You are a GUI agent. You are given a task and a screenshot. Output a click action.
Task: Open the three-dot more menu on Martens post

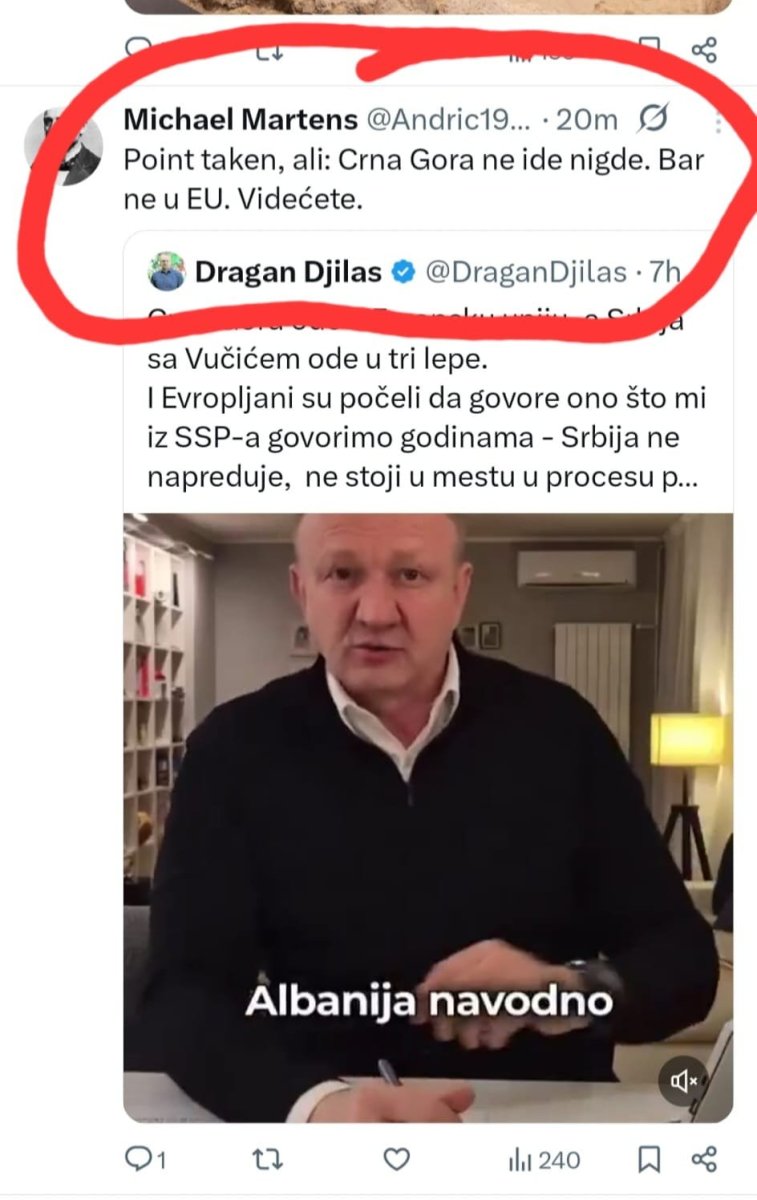click(x=718, y=125)
